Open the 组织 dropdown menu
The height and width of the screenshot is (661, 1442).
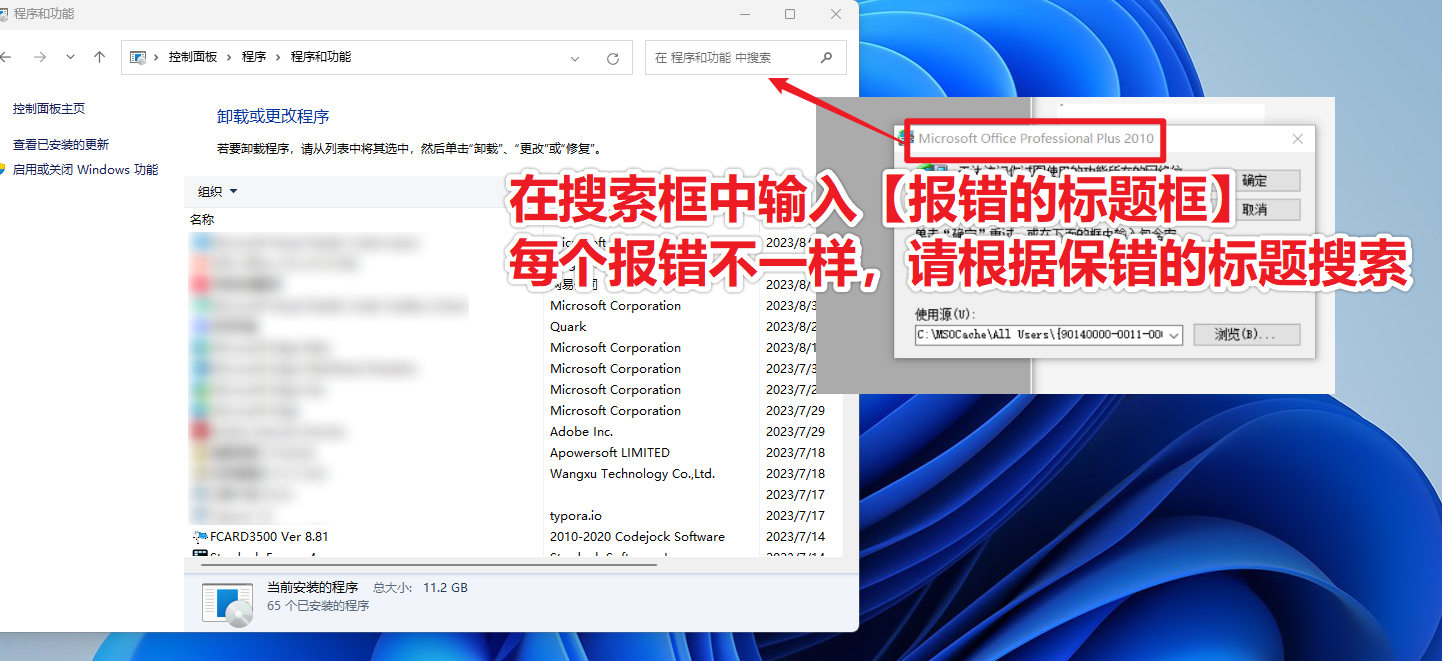tap(218, 192)
